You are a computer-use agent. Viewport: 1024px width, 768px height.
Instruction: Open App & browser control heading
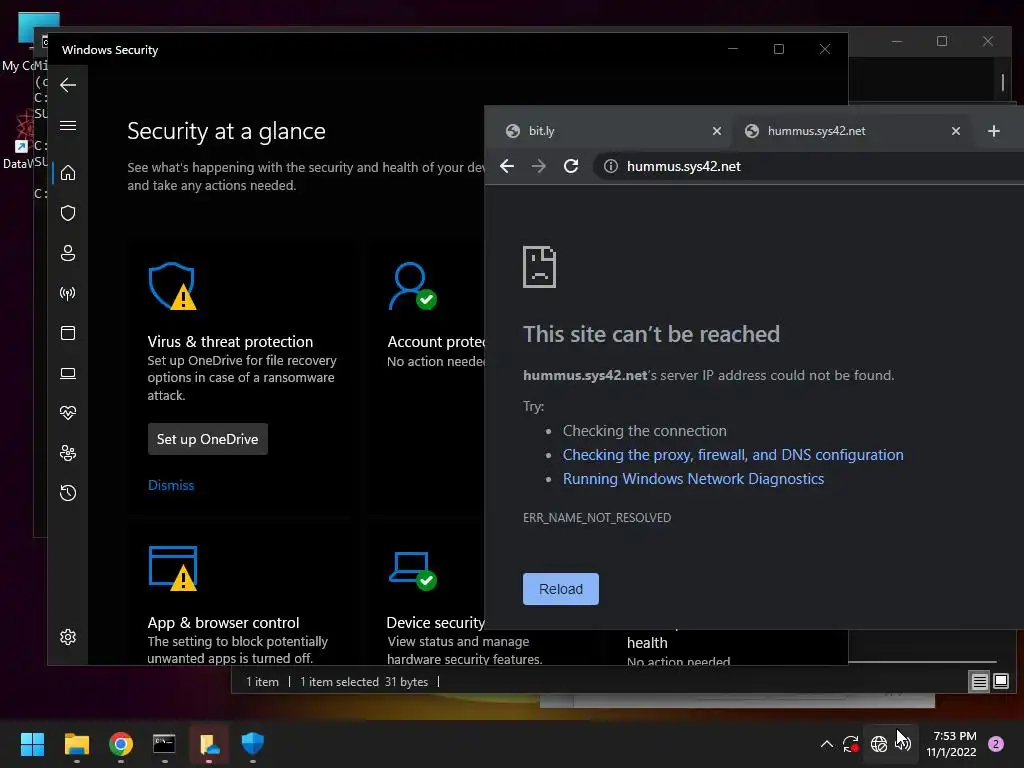(x=223, y=622)
